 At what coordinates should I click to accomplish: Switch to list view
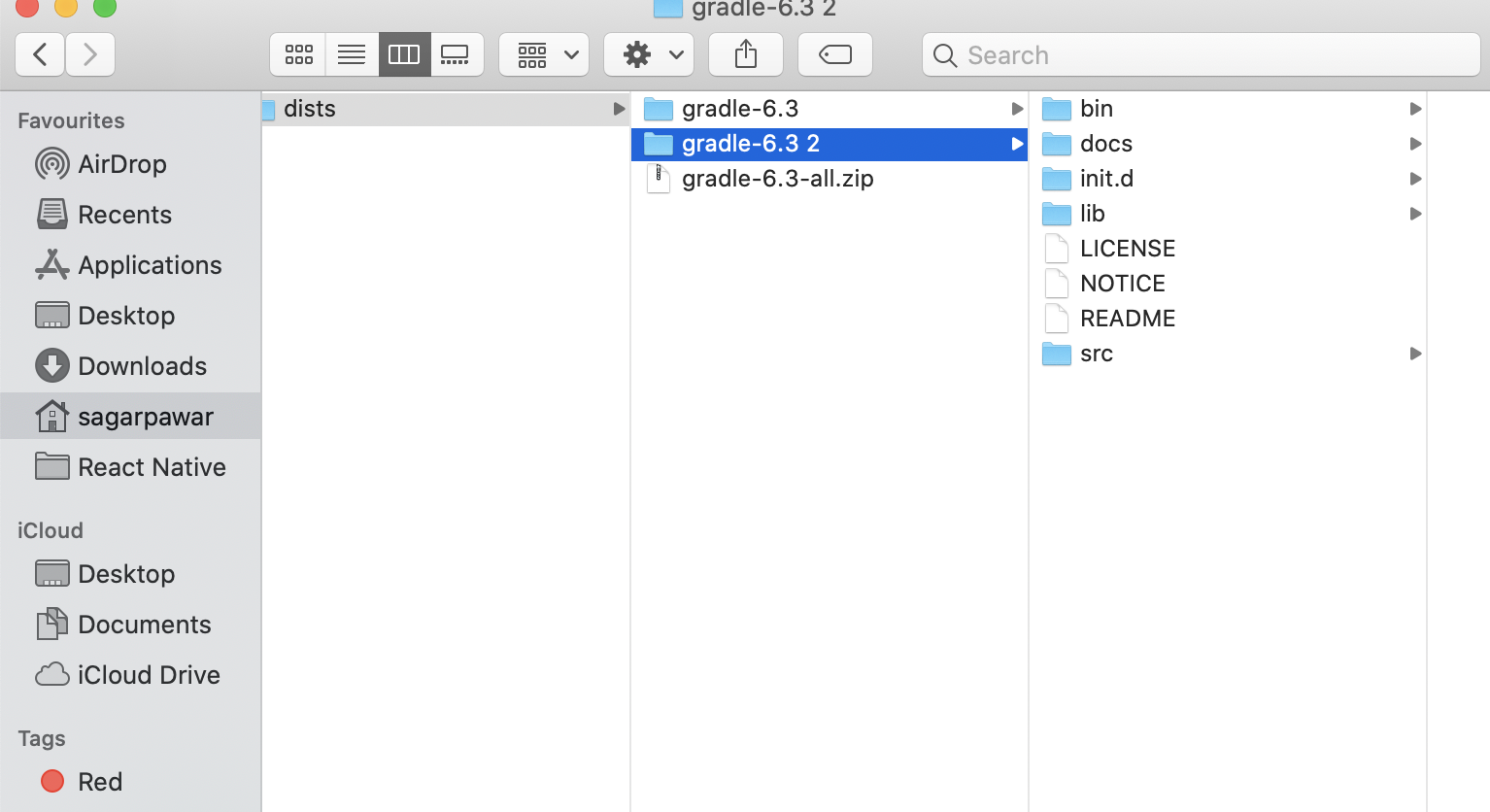click(x=352, y=54)
